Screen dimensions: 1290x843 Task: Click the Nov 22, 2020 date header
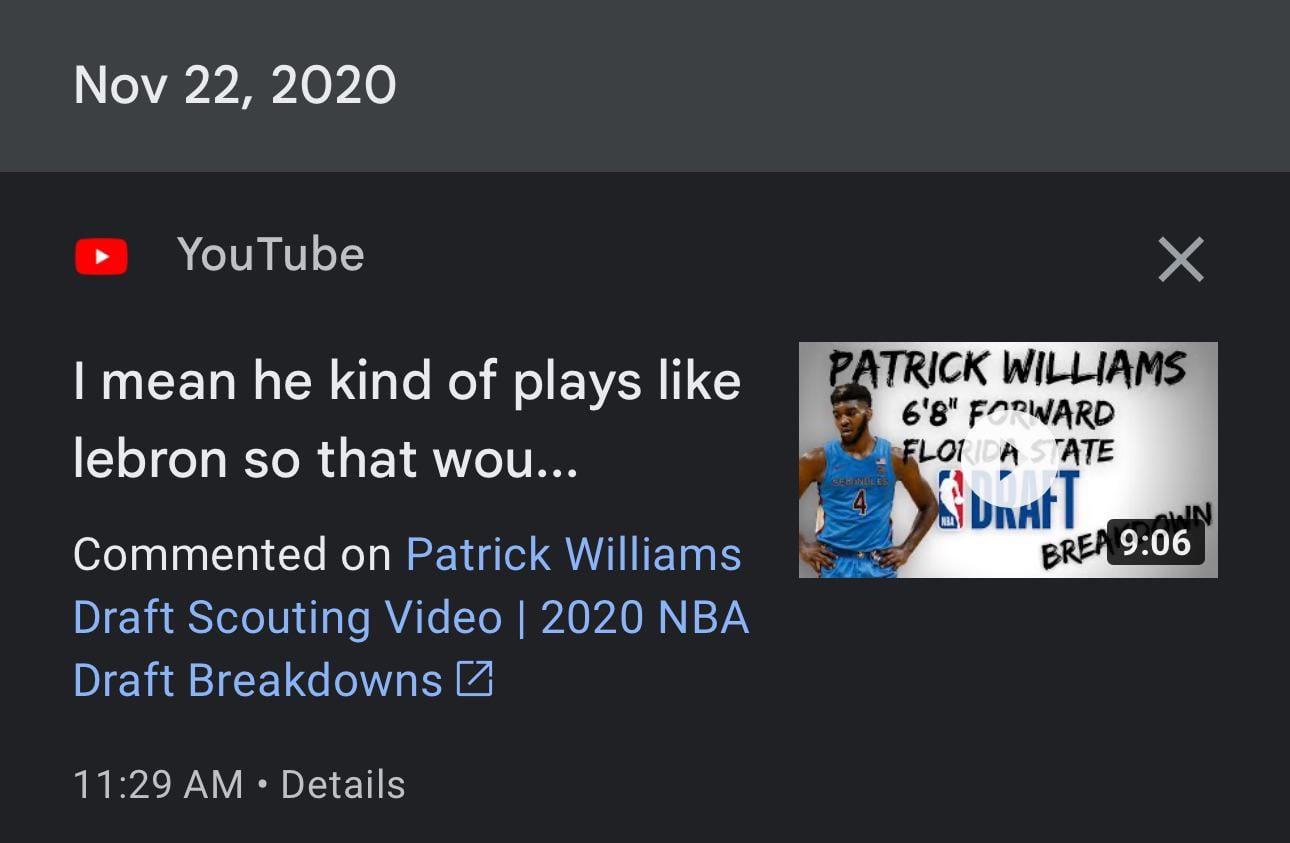tap(235, 86)
